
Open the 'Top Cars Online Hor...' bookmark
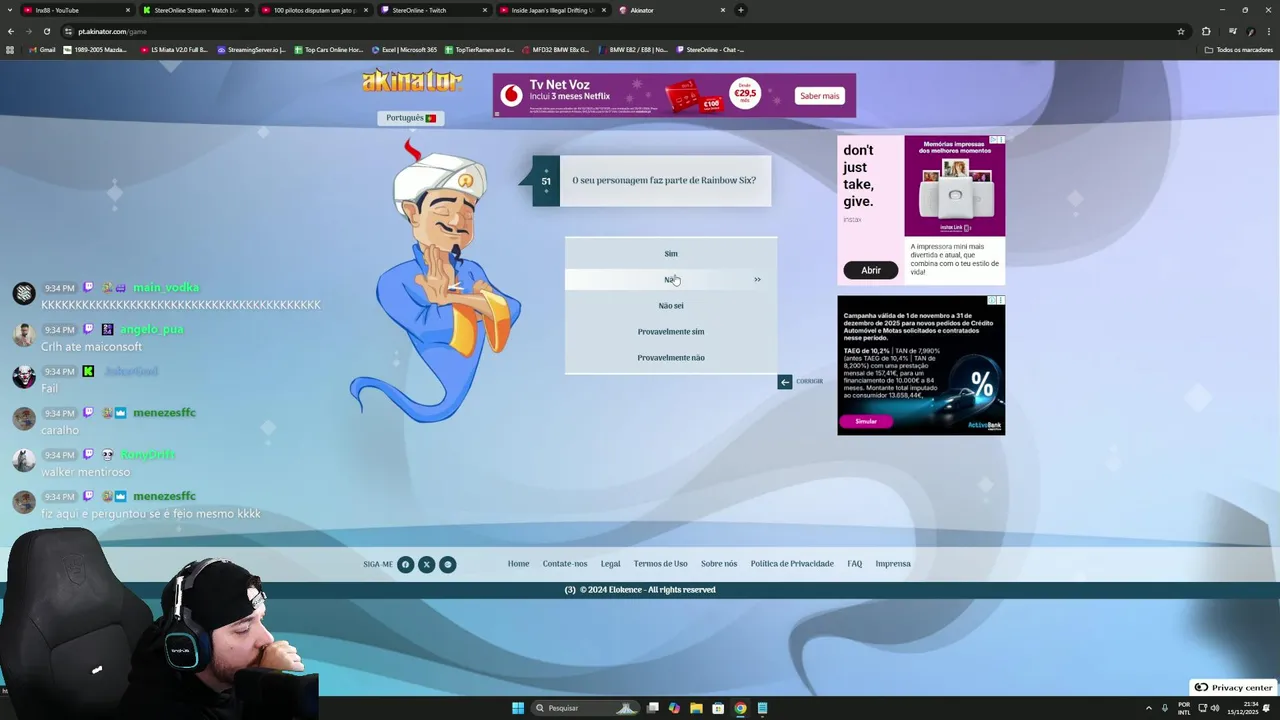tap(328, 49)
